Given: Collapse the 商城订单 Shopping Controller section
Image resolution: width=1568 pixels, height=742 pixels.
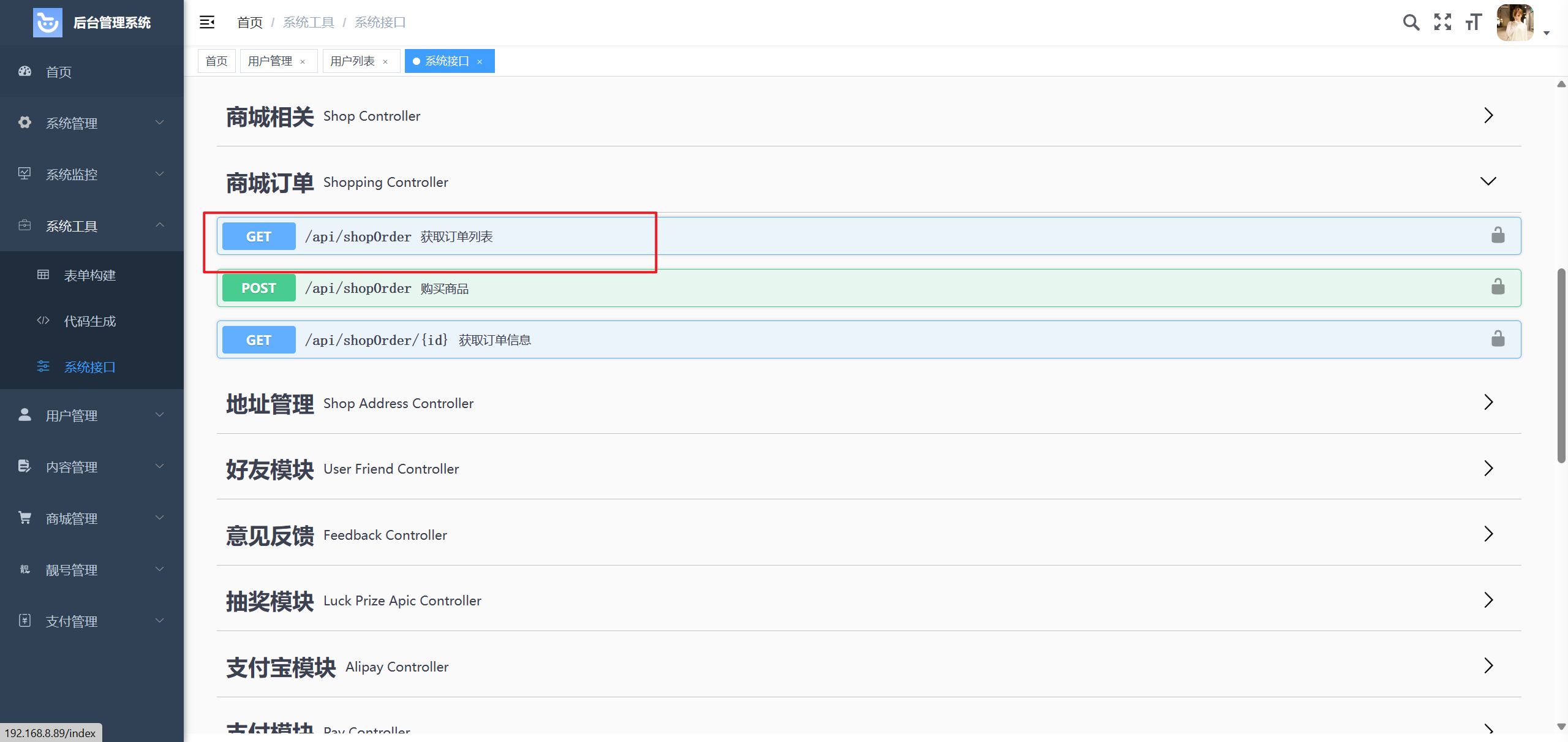Looking at the screenshot, I should point(1488,181).
